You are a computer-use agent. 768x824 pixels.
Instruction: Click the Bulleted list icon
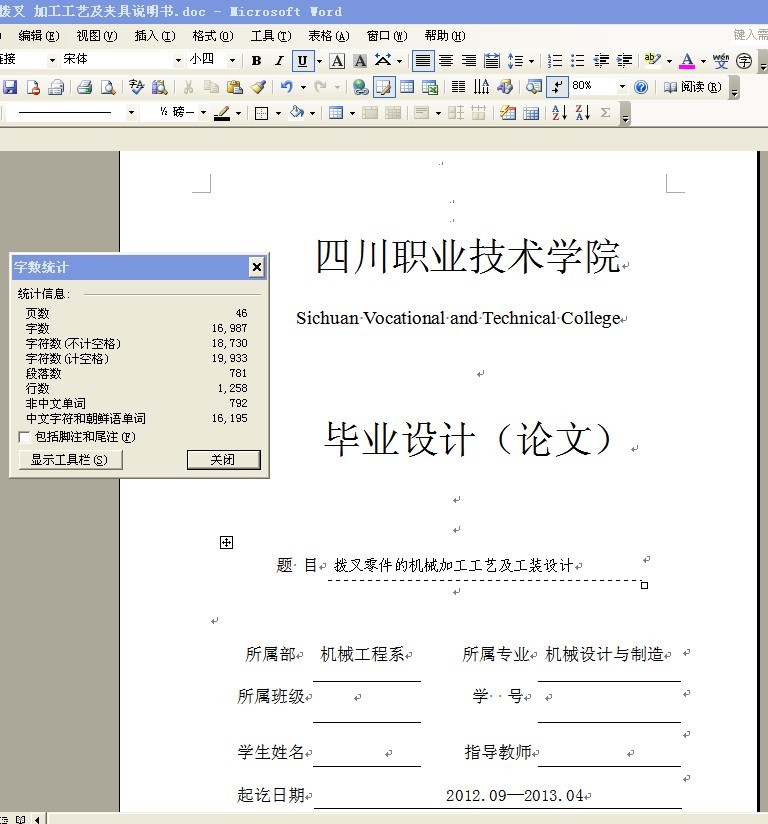(578, 61)
